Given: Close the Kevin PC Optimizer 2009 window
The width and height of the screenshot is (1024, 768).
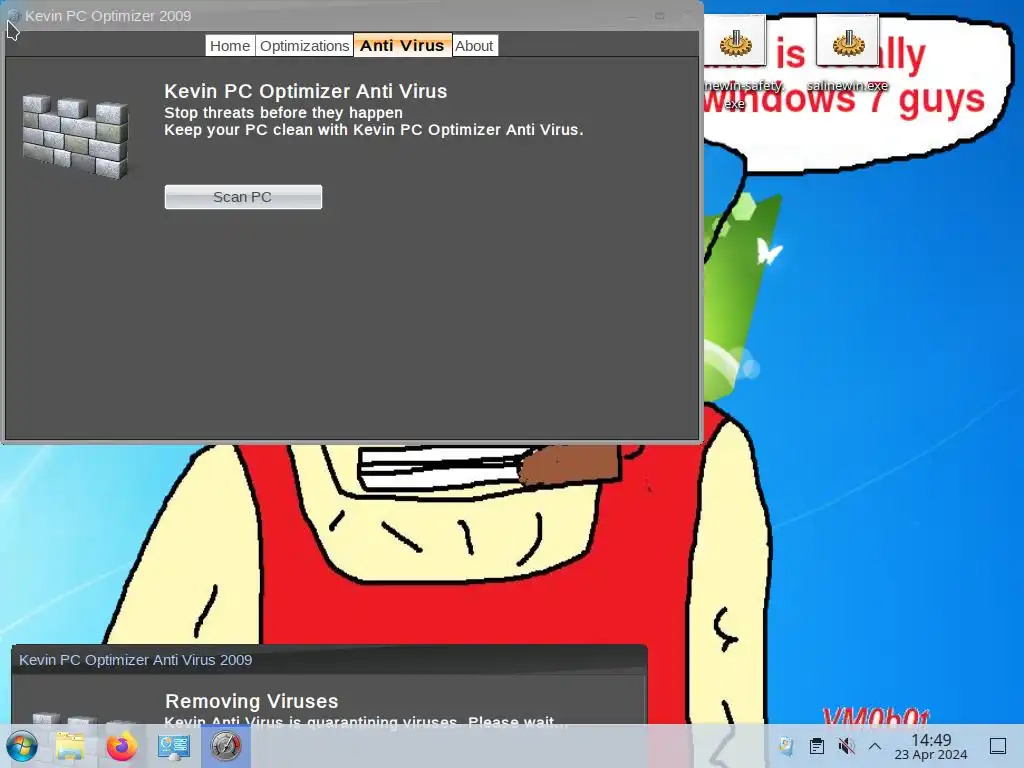Looking at the screenshot, I should (686, 16).
